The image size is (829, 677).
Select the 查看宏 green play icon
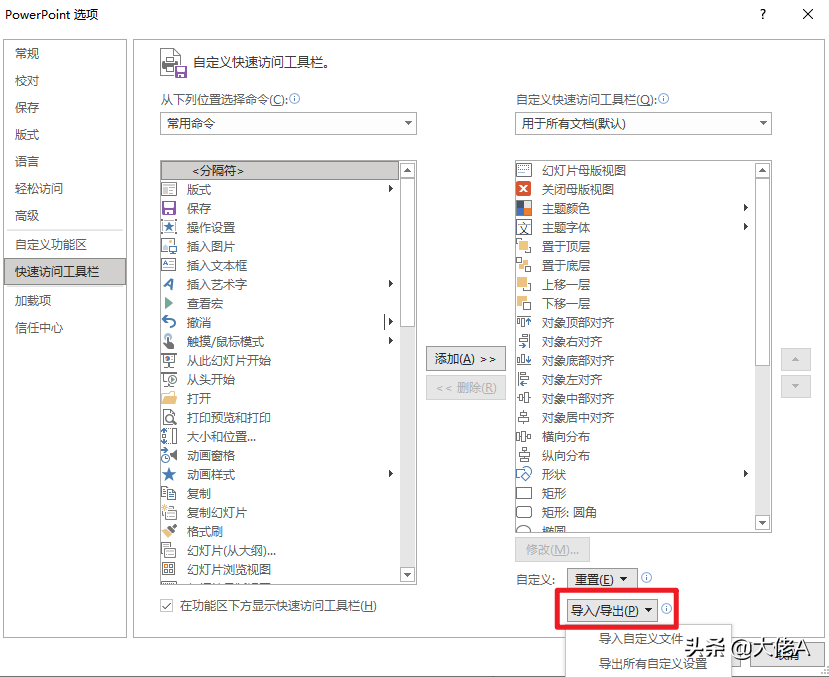click(x=169, y=303)
